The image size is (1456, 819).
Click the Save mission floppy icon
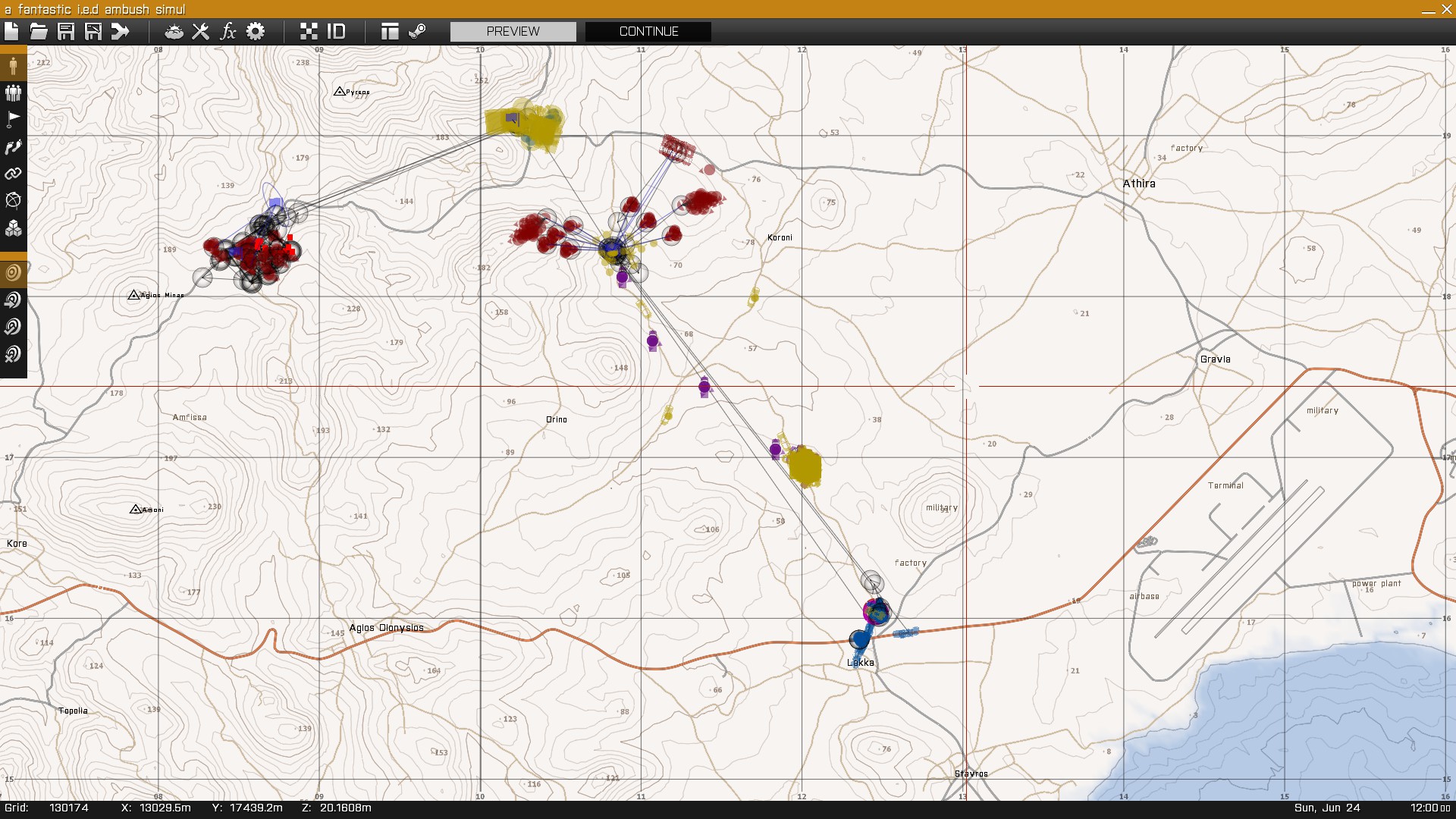pyautogui.click(x=66, y=31)
